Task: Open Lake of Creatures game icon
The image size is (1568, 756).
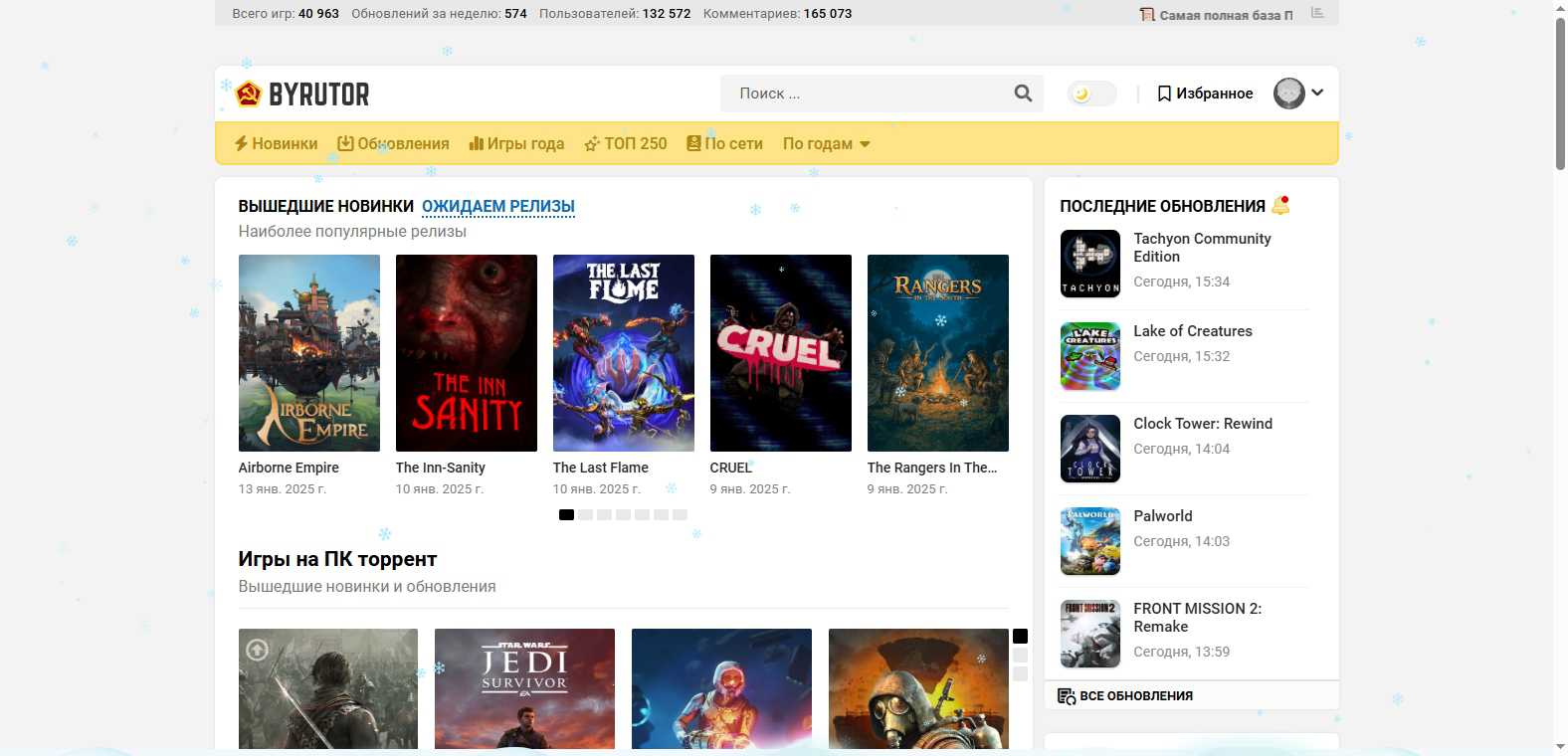Action: tap(1090, 356)
